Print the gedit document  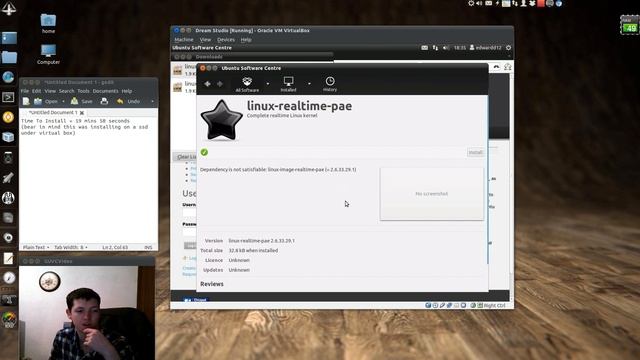tap(104, 101)
